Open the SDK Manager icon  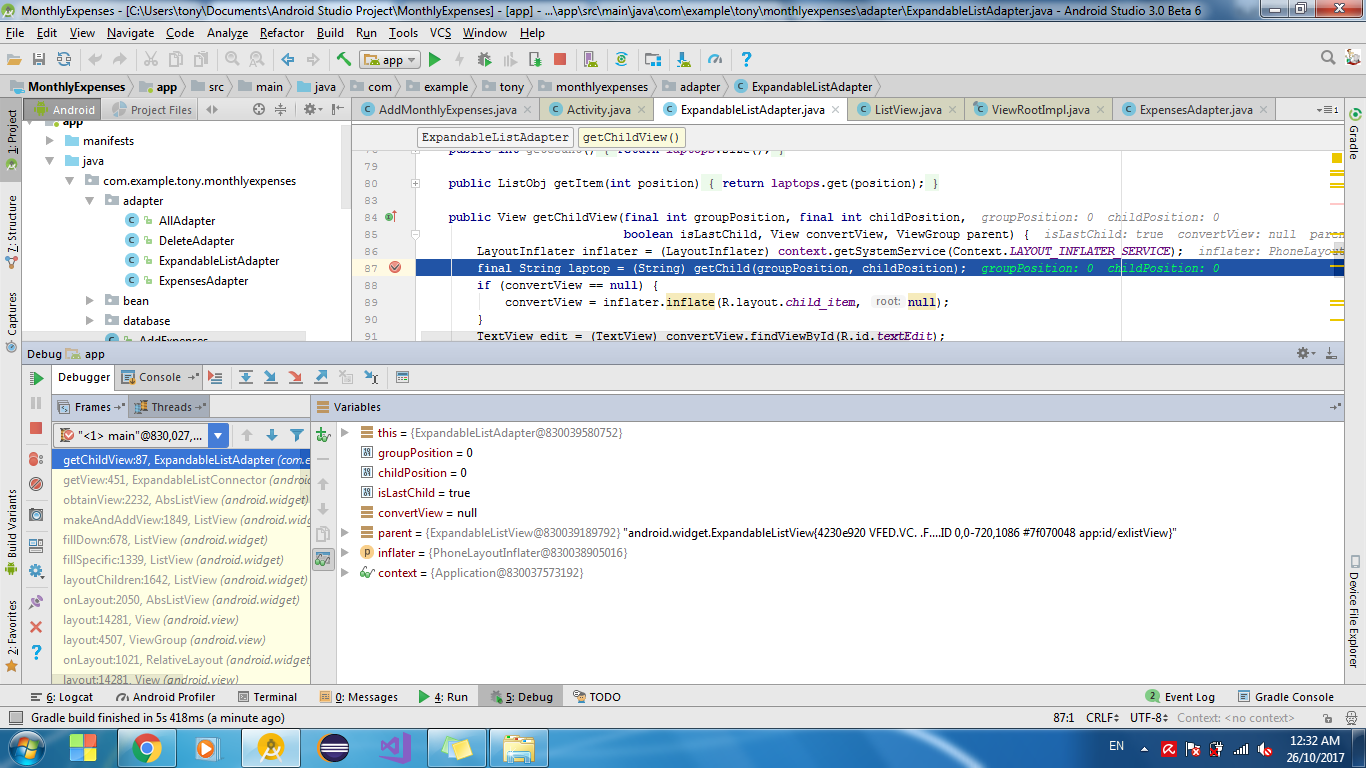(684, 60)
